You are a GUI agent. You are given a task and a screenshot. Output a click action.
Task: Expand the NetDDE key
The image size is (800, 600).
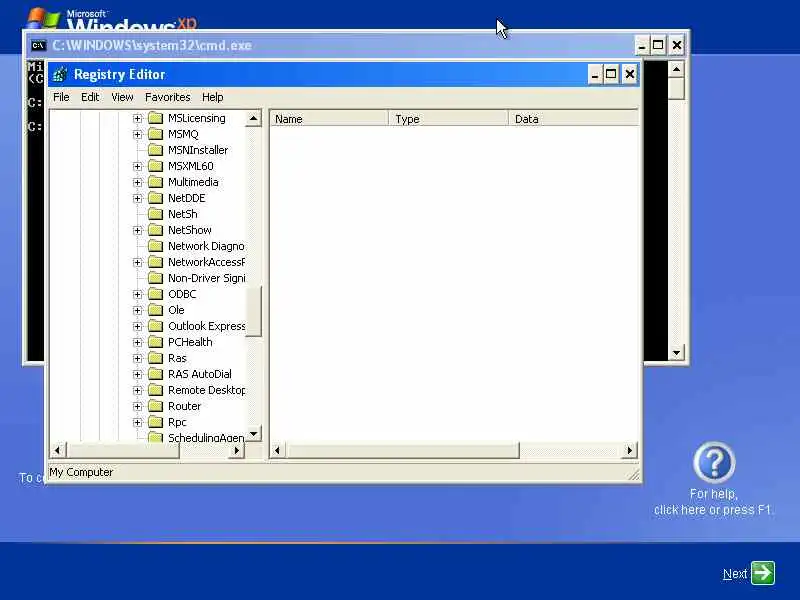pos(137,198)
